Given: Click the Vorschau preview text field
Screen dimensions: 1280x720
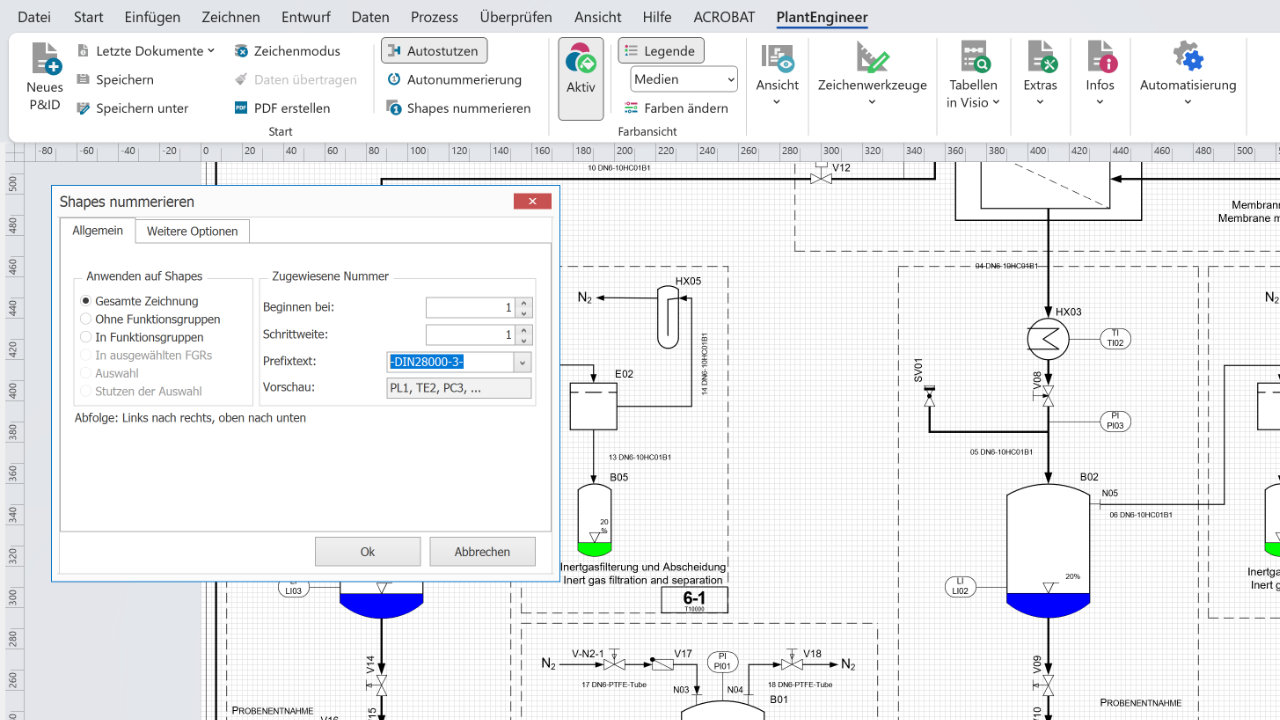Looking at the screenshot, I should pos(459,388).
